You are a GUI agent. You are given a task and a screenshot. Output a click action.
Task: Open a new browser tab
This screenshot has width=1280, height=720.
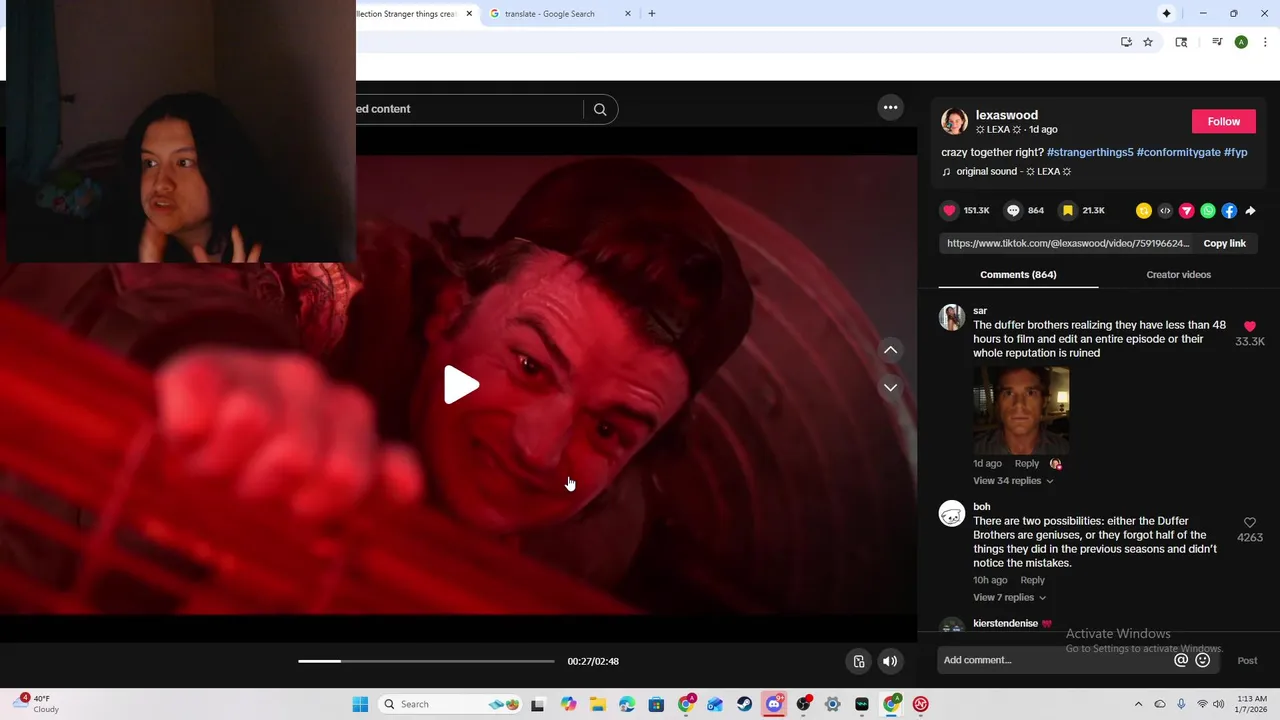tap(652, 14)
